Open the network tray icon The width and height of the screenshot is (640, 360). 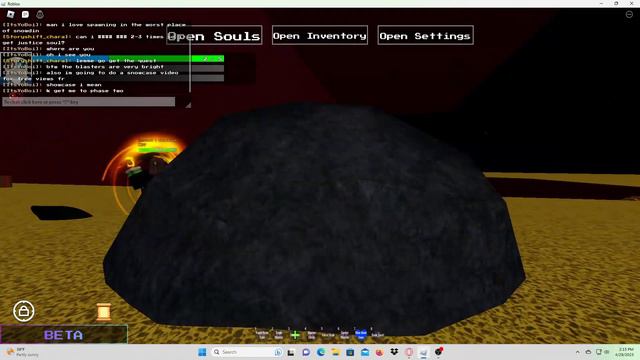click(599, 352)
